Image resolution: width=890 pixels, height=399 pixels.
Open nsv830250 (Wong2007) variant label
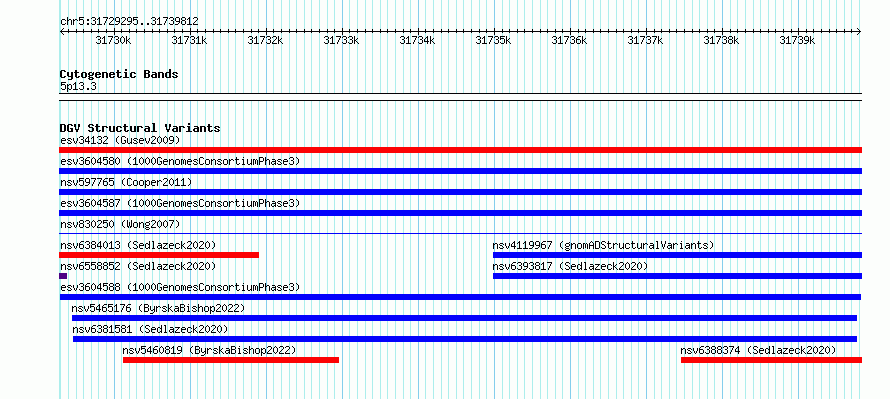click(120, 224)
